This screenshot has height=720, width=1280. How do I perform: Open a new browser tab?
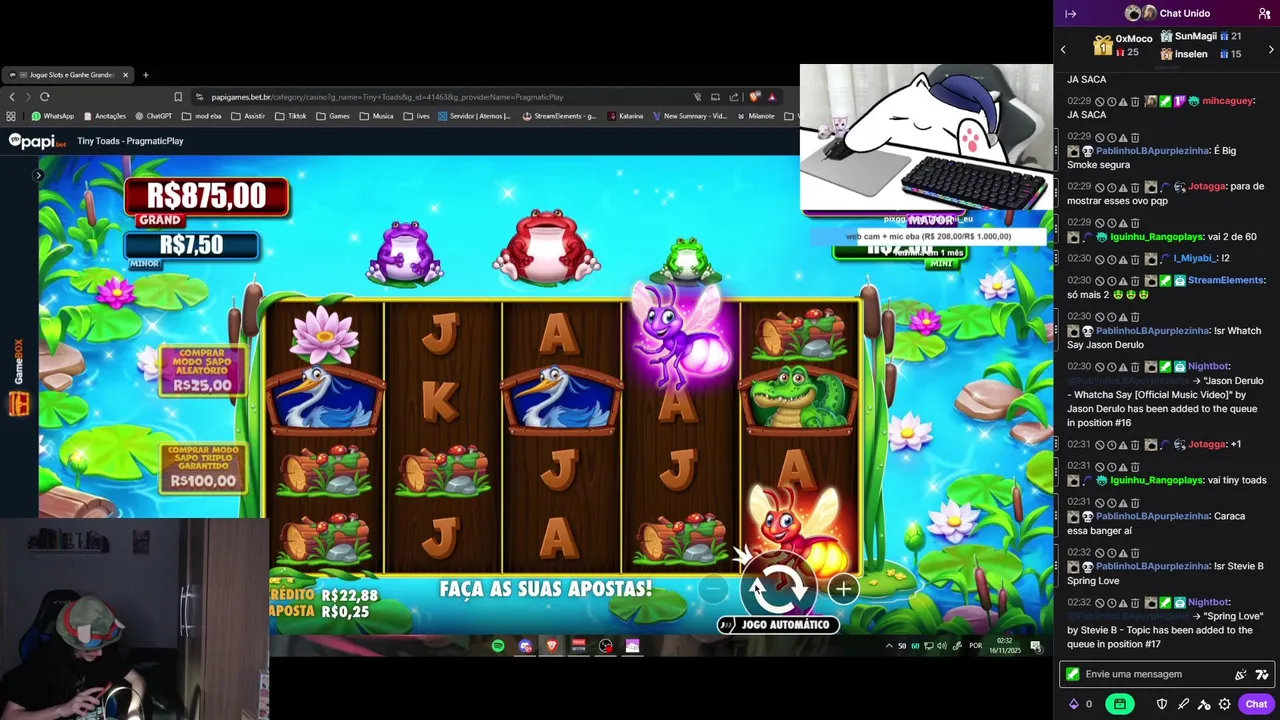tap(145, 75)
